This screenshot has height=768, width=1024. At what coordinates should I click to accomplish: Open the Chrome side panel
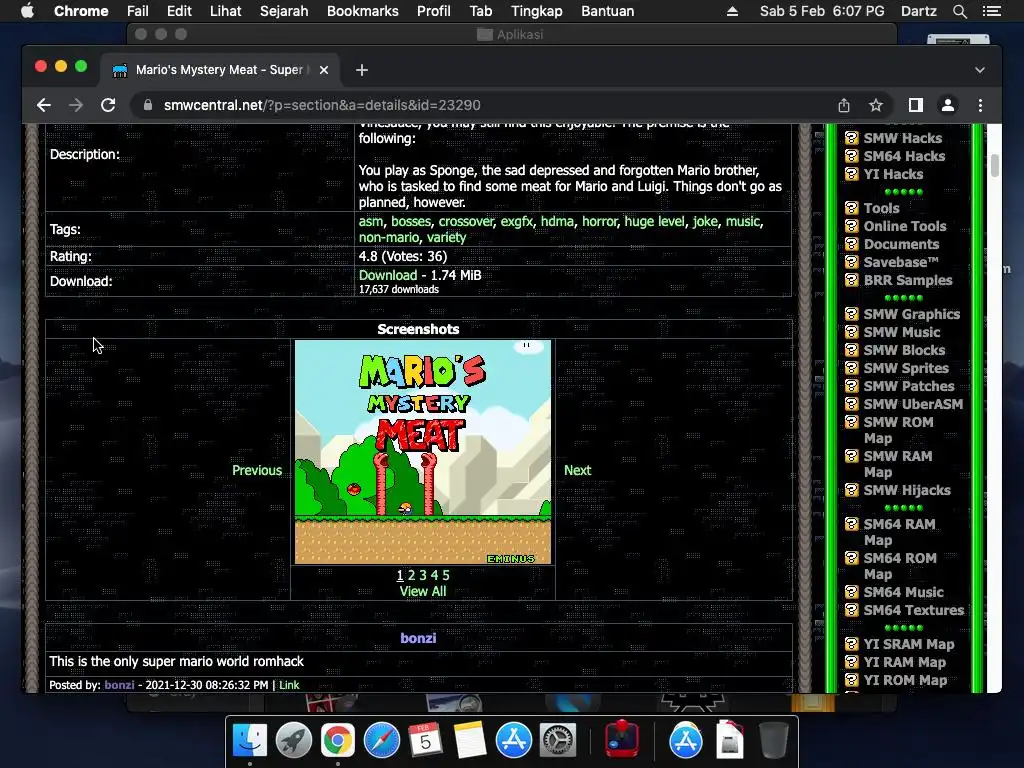[916, 105]
